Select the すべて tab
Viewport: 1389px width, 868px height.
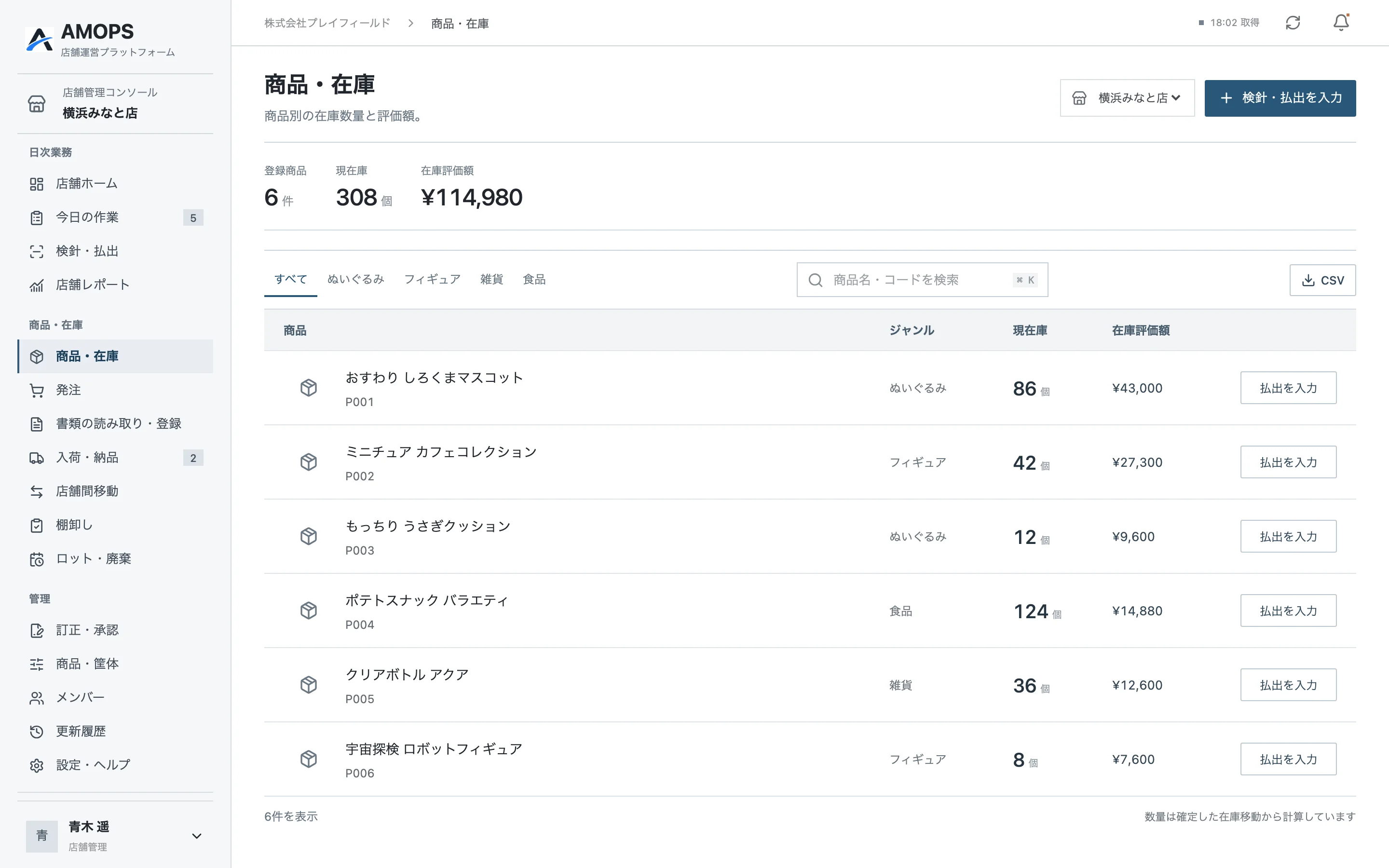(290, 280)
